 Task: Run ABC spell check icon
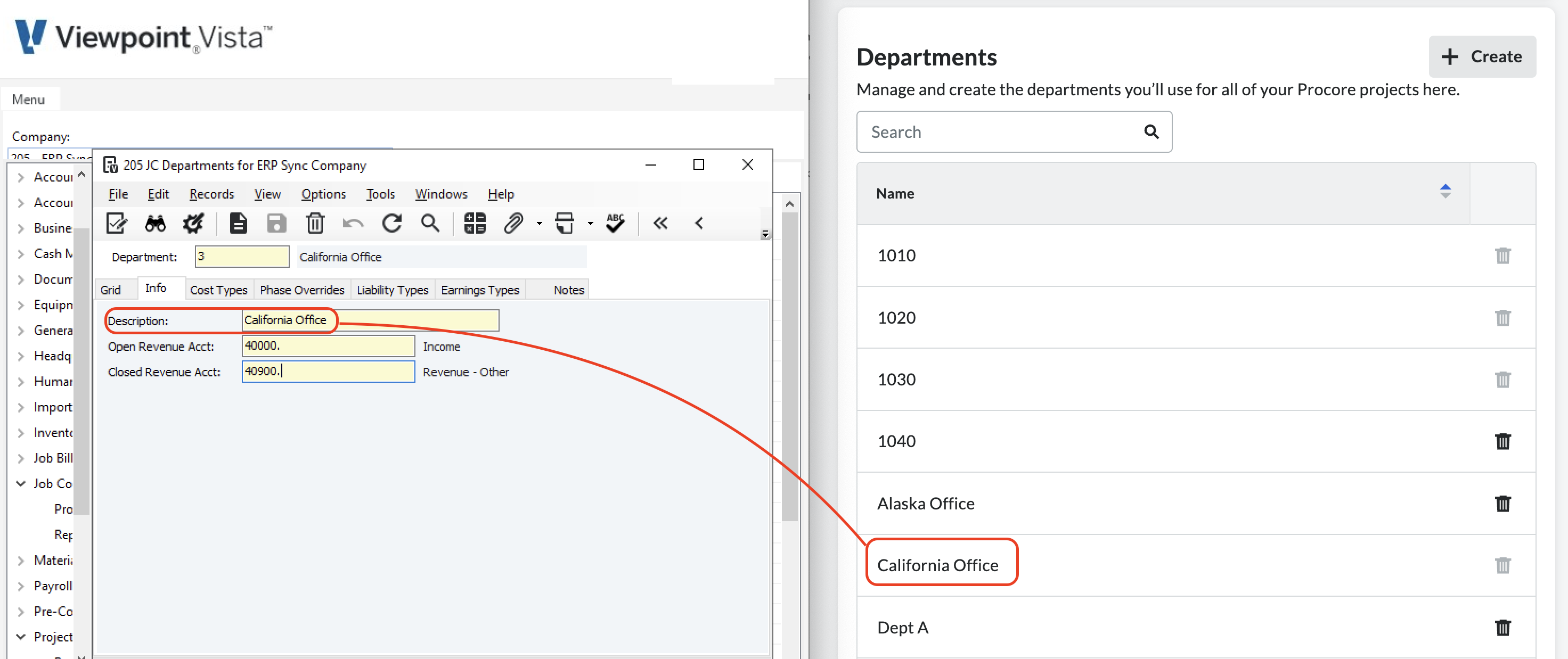point(615,224)
